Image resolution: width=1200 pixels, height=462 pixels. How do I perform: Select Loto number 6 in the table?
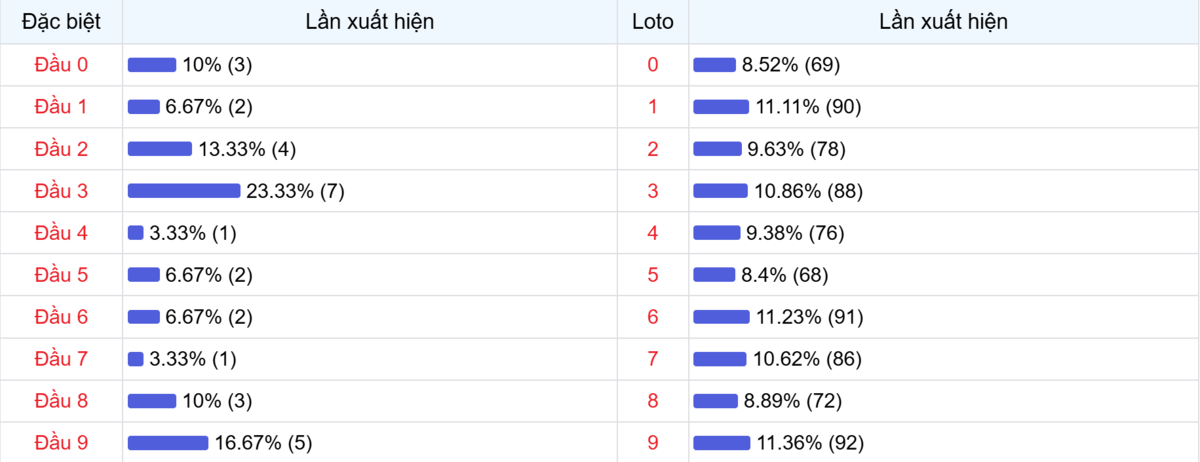click(653, 317)
